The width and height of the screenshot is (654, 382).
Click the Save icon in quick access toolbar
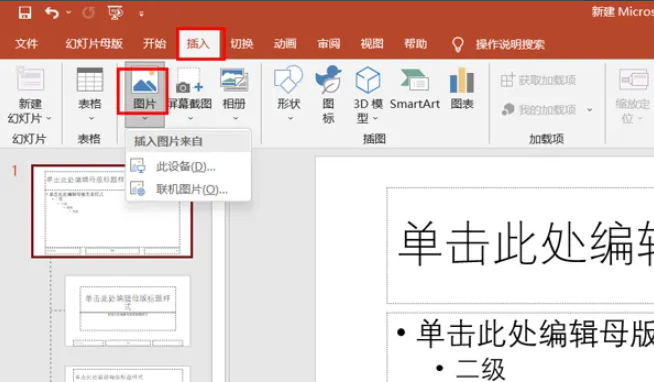pyautogui.click(x=25, y=13)
